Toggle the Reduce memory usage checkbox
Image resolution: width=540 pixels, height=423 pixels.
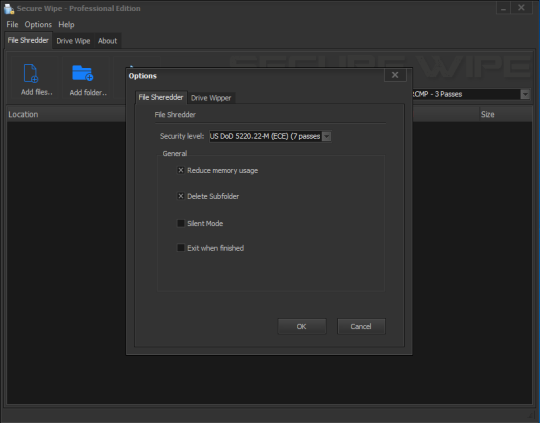pyautogui.click(x=181, y=170)
